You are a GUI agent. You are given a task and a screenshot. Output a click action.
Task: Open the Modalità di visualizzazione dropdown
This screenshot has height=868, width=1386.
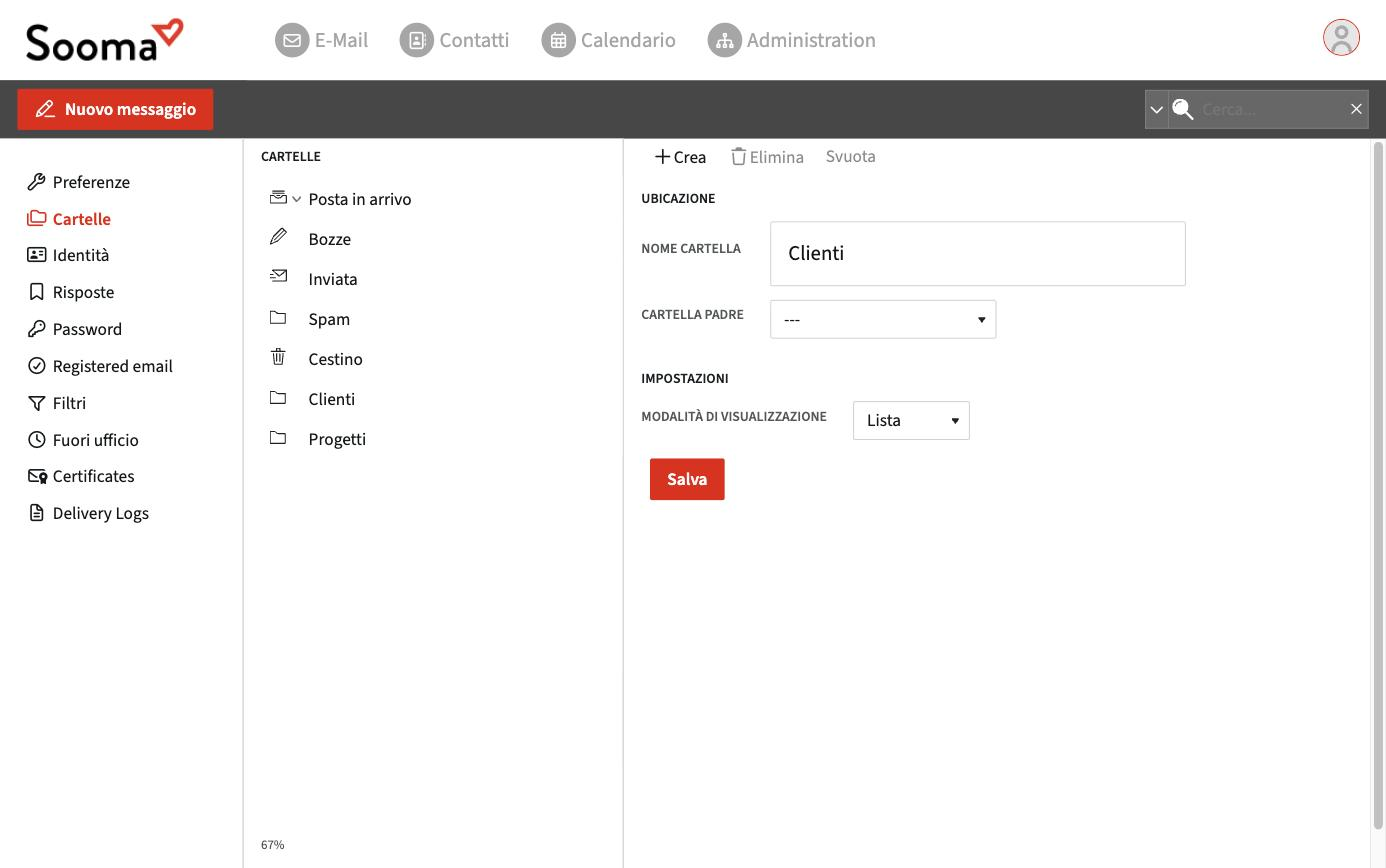(x=911, y=420)
